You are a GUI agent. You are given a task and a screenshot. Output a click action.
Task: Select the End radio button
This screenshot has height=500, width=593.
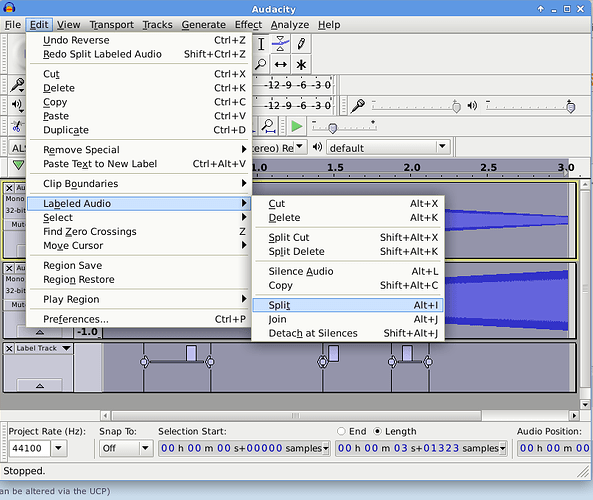pyautogui.click(x=341, y=431)
